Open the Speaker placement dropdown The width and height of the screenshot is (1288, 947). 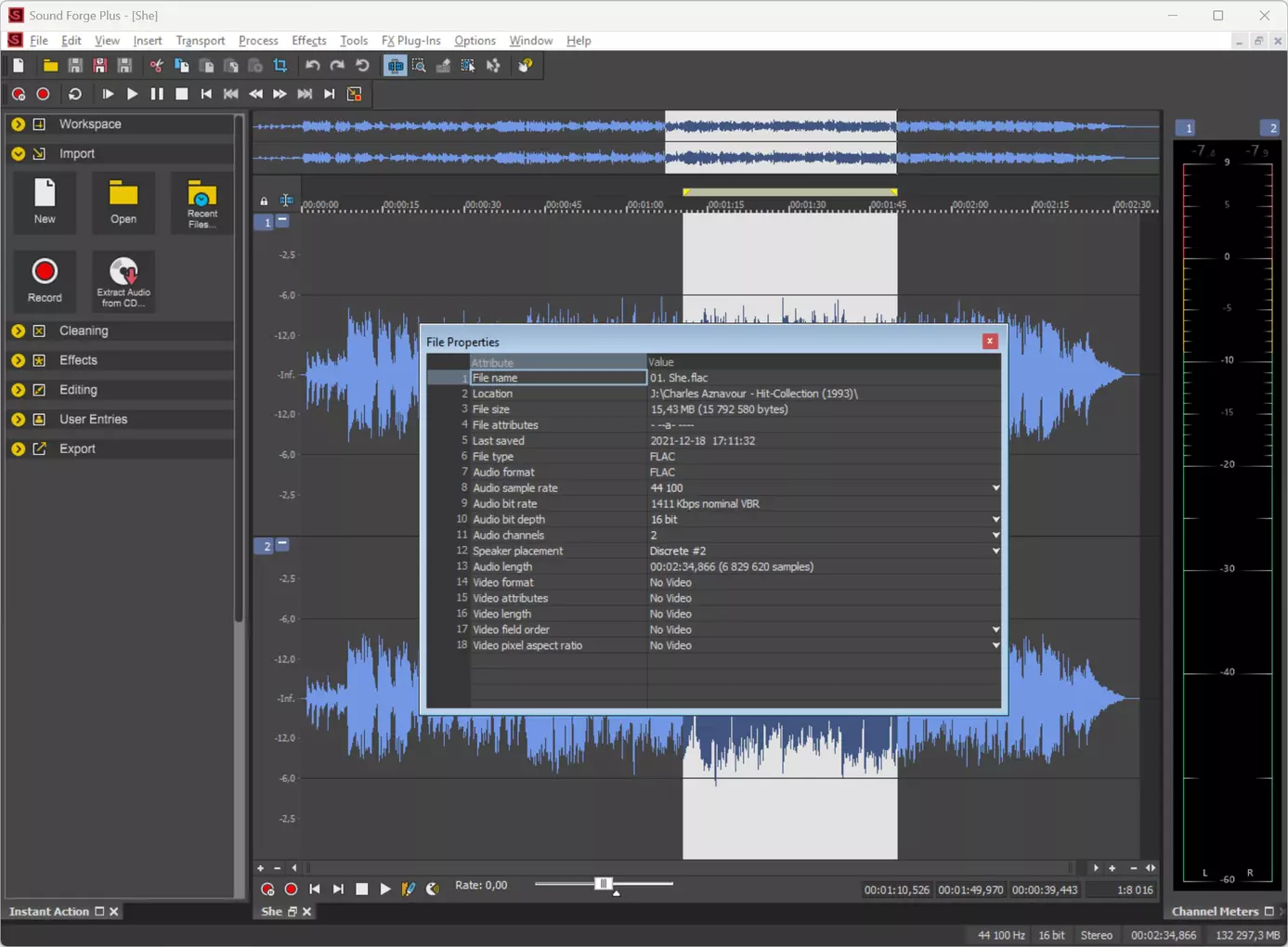tap(995, 551)
